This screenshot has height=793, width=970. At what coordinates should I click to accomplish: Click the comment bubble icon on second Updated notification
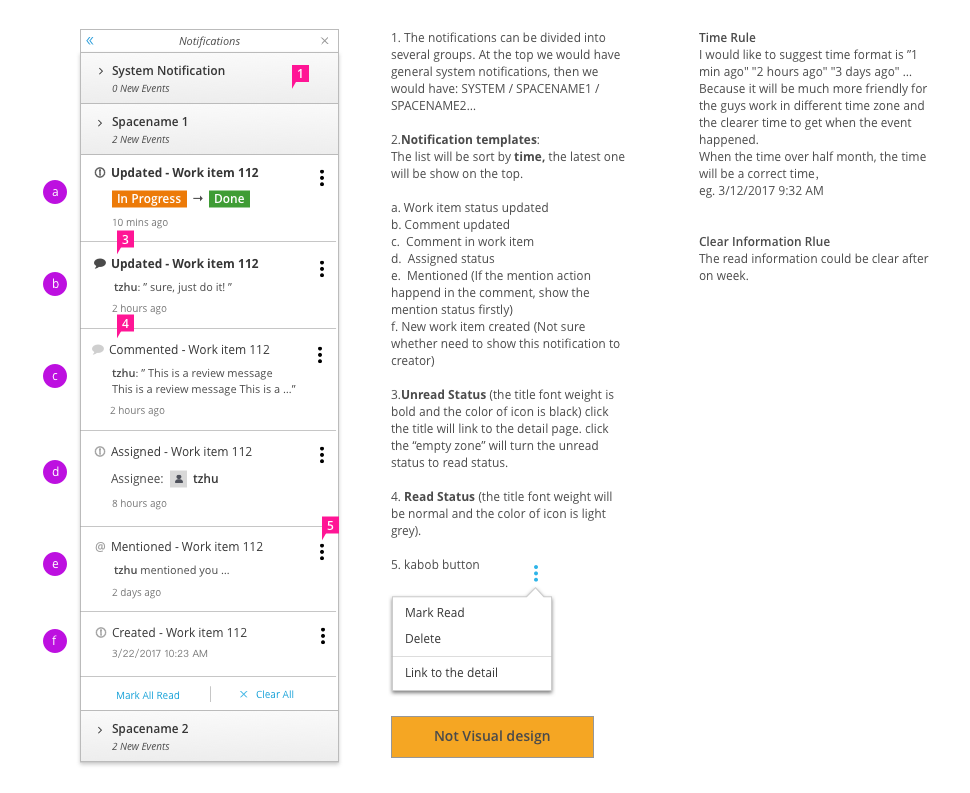[100, 263]
